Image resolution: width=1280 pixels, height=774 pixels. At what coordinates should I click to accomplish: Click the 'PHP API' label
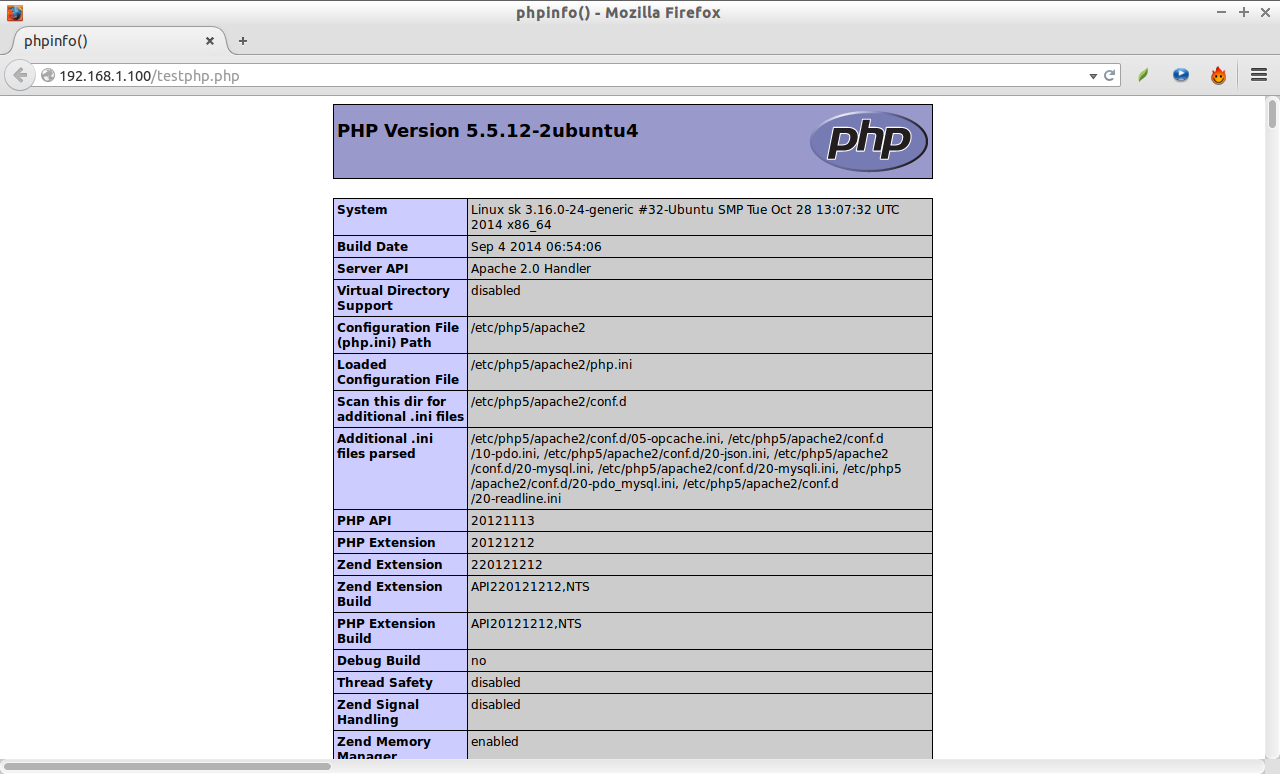pyautogui.click(x=365, y=521)
